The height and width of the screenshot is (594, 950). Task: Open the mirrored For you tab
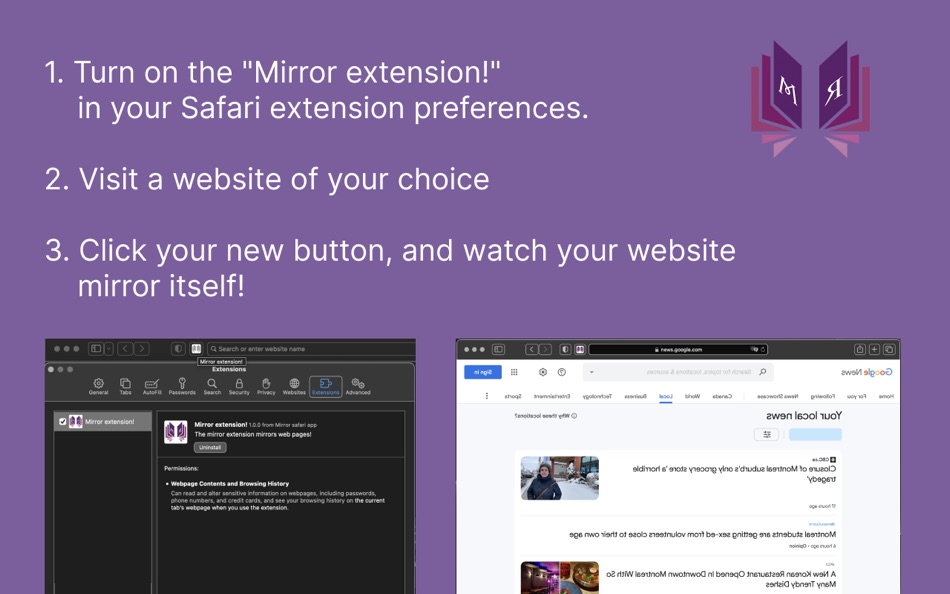(x=856, y=396)
